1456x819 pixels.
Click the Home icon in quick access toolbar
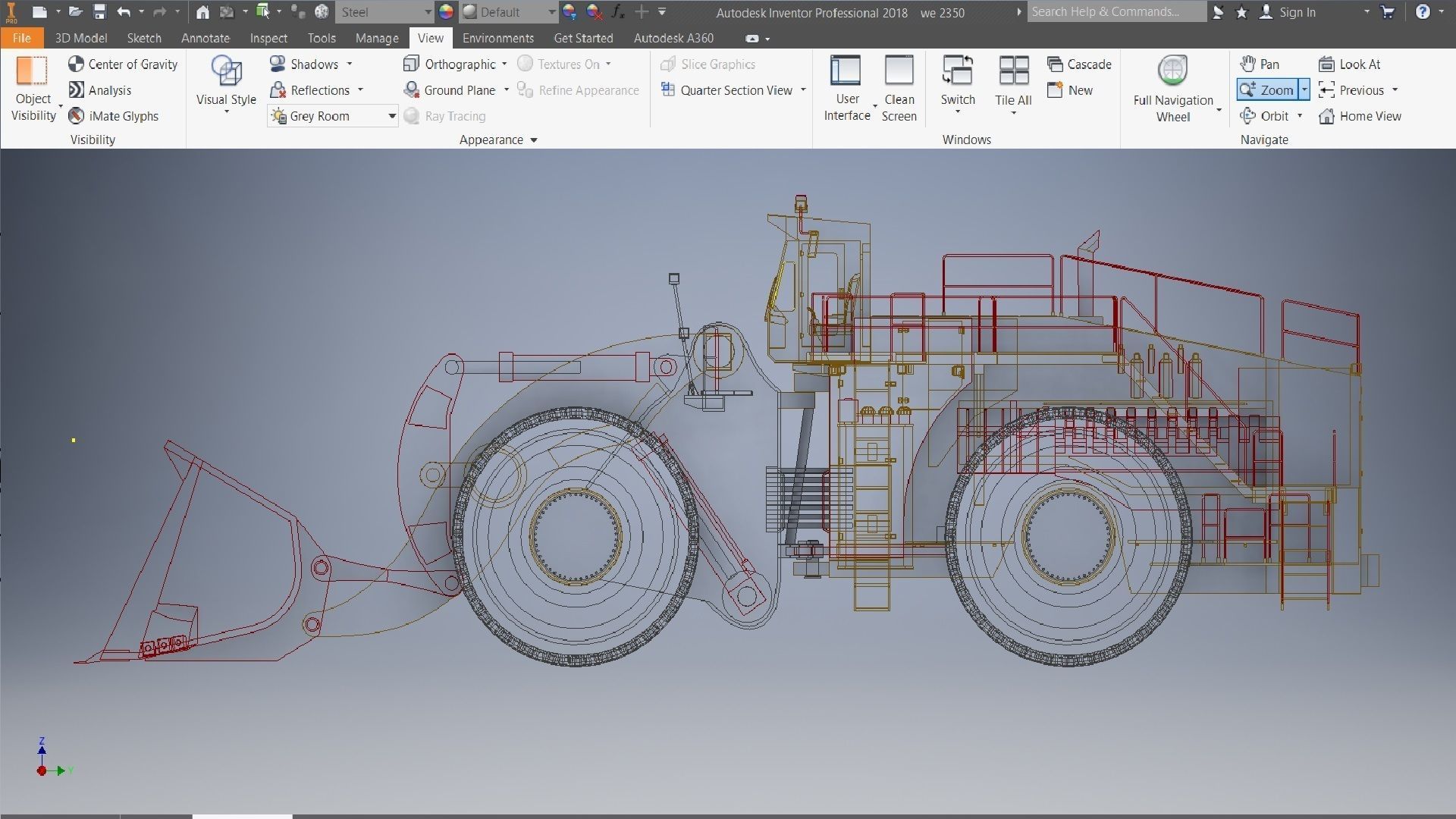pos(202,12)
